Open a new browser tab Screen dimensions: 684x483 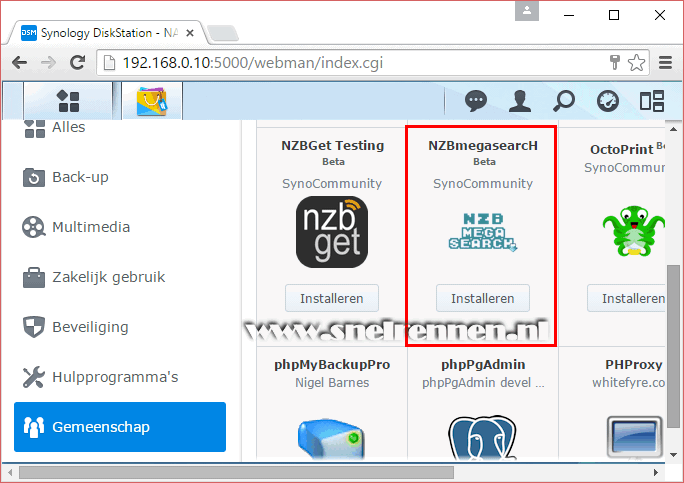click(x=222, y=33)
